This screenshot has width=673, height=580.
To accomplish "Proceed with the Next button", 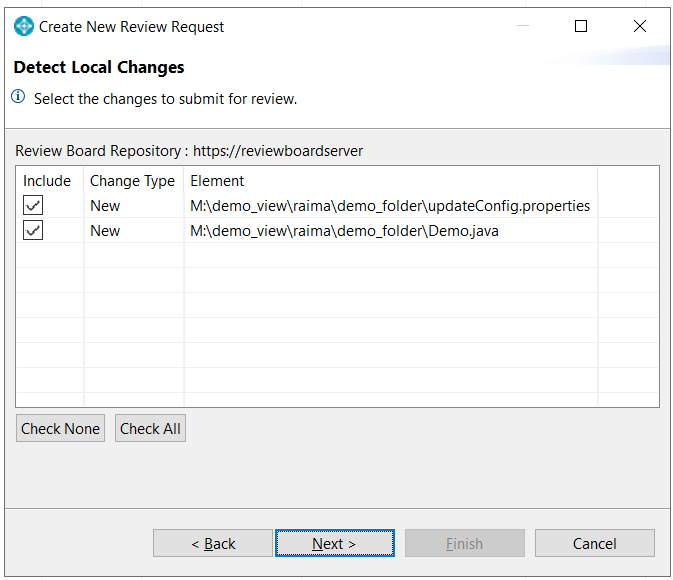I will coord(335,543).
